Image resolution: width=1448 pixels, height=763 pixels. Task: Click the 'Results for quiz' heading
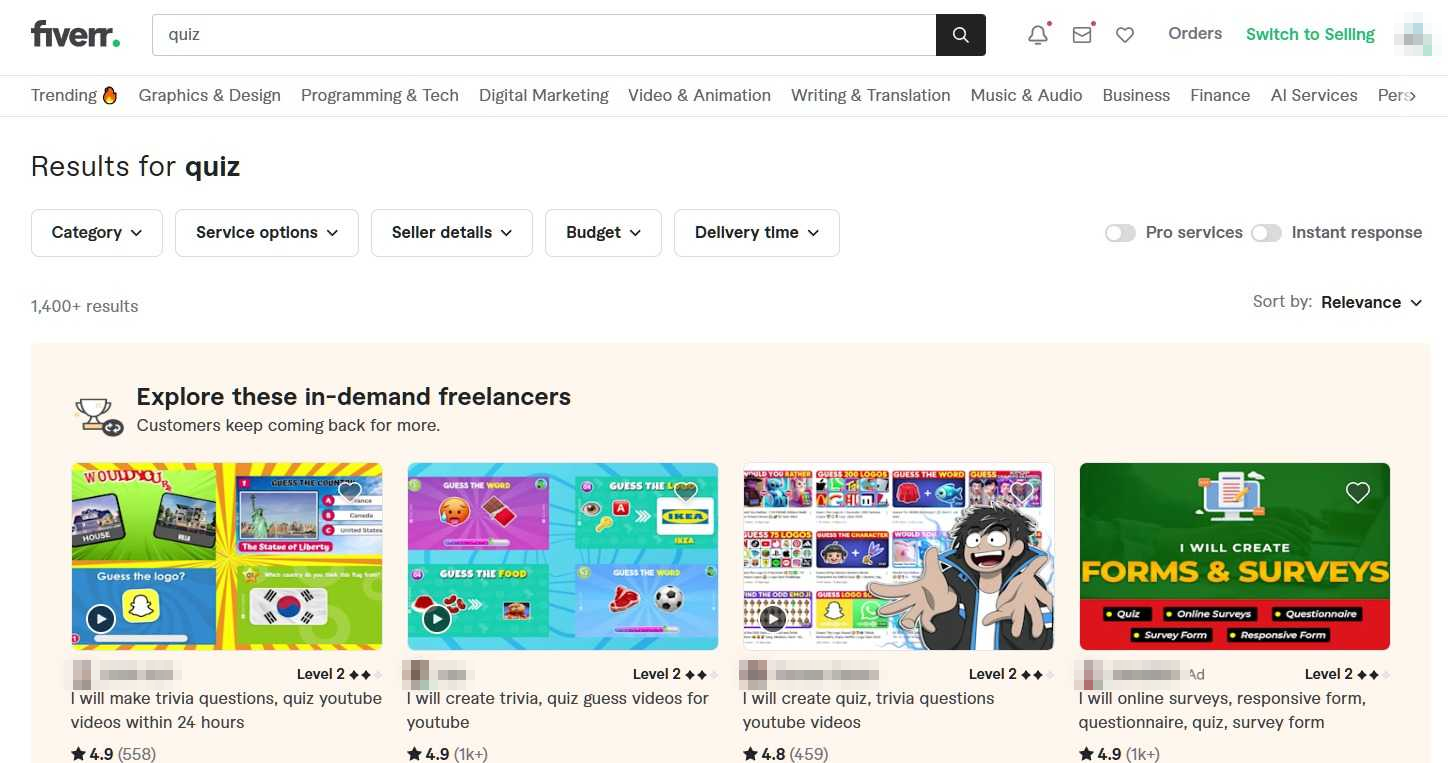point(135,166)
